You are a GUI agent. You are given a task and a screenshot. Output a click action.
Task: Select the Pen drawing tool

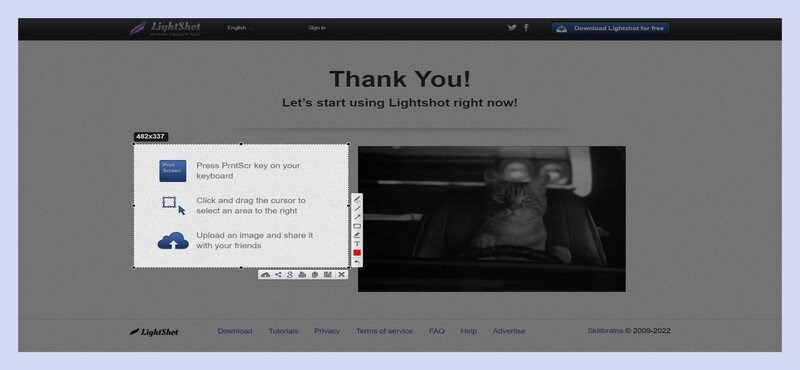click(357, 199)
